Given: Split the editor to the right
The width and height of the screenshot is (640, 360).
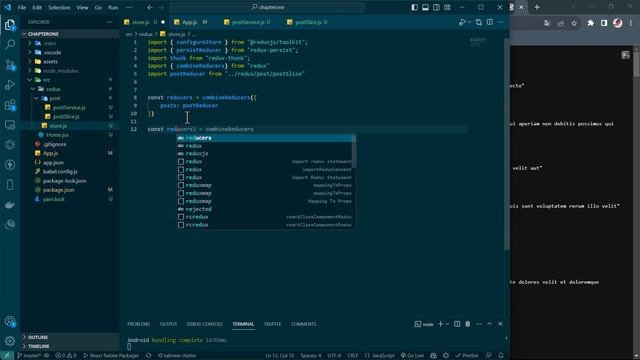Looking at the screenshot, I should point(490,22).
